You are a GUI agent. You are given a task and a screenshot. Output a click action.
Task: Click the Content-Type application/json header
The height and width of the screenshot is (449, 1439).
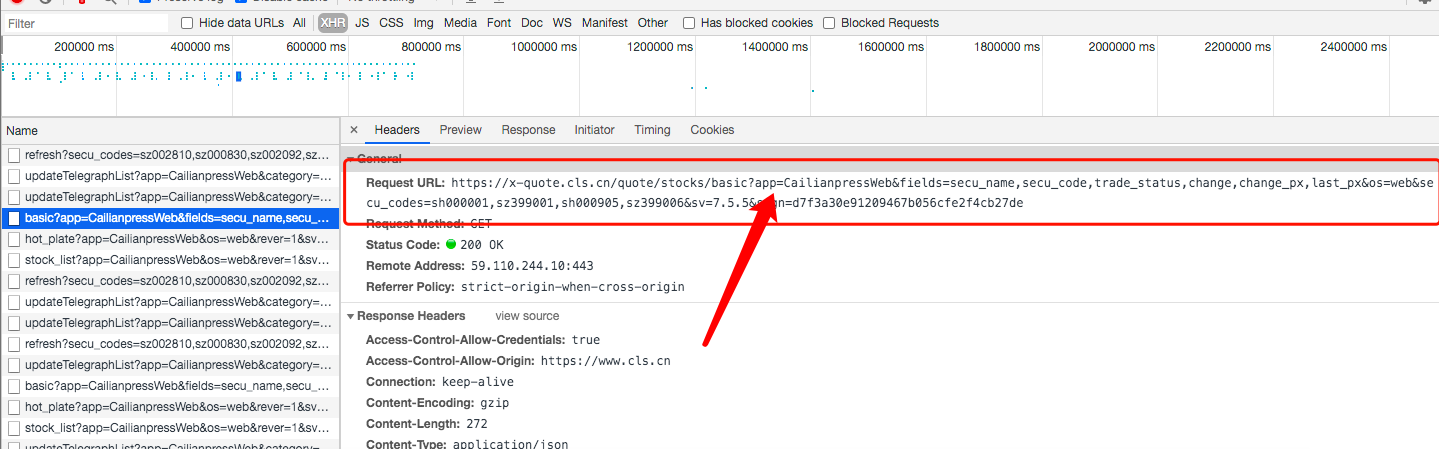coord(467,443)
